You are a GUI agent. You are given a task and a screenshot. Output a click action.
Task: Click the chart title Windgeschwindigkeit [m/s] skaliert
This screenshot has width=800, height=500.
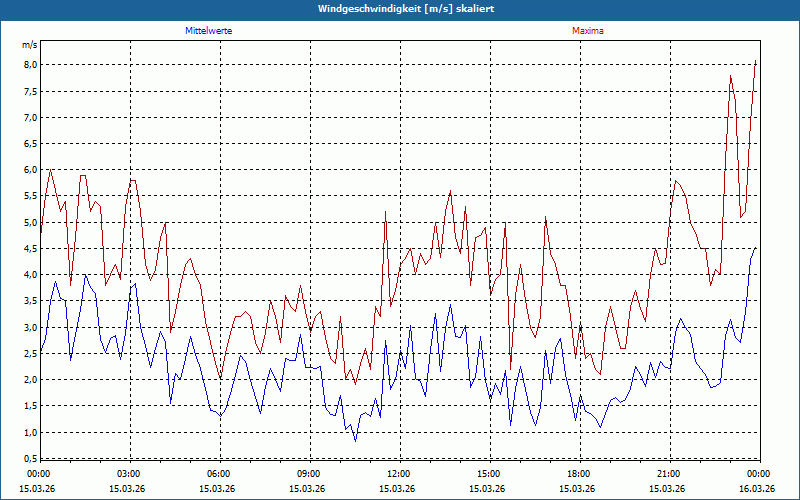coord(406,9)
